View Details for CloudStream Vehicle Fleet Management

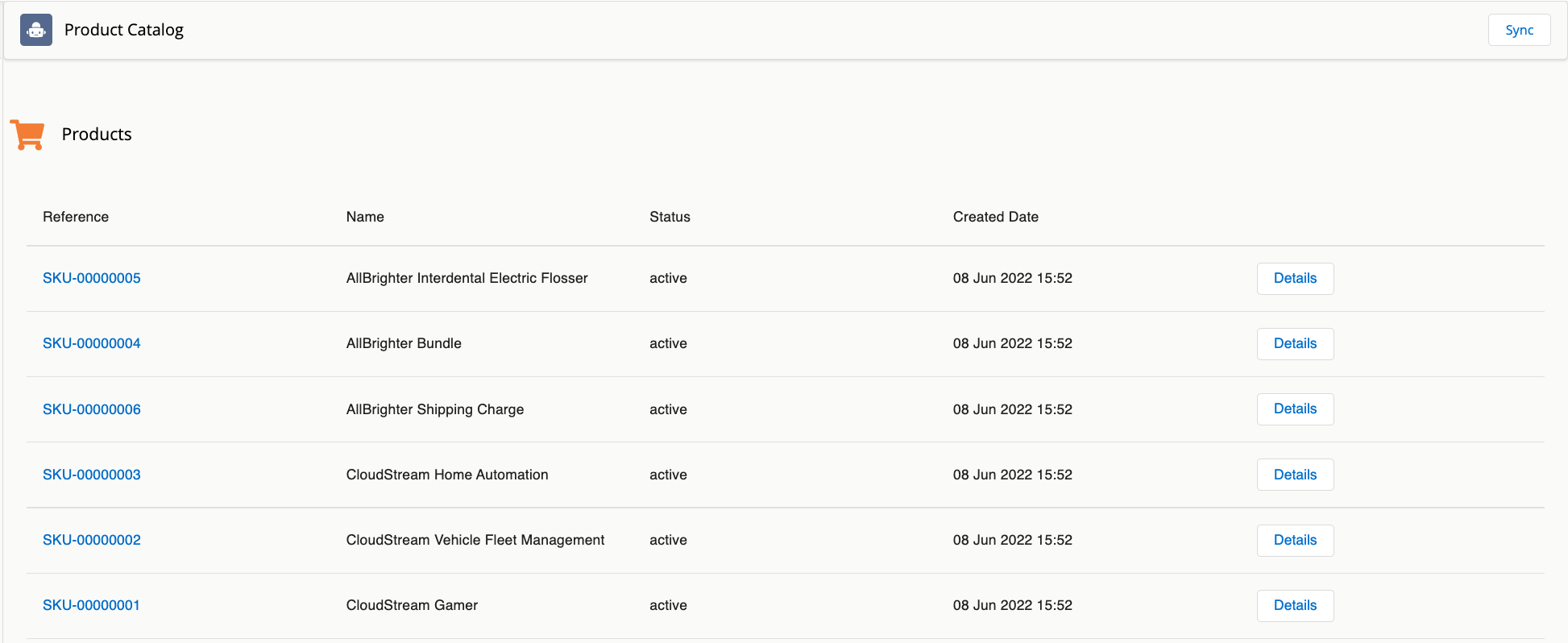1295,541
